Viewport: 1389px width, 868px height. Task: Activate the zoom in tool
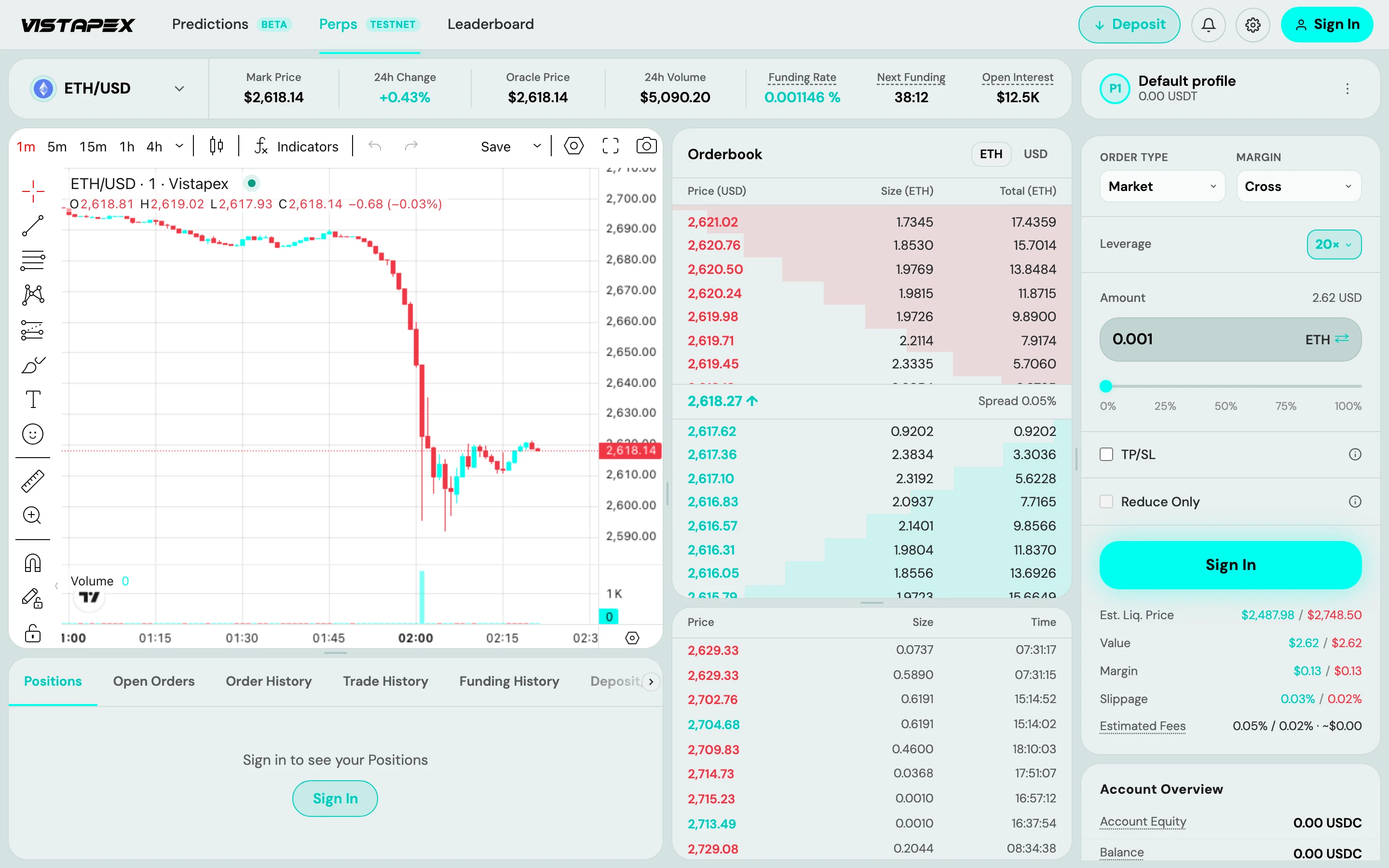coord(33,515)
